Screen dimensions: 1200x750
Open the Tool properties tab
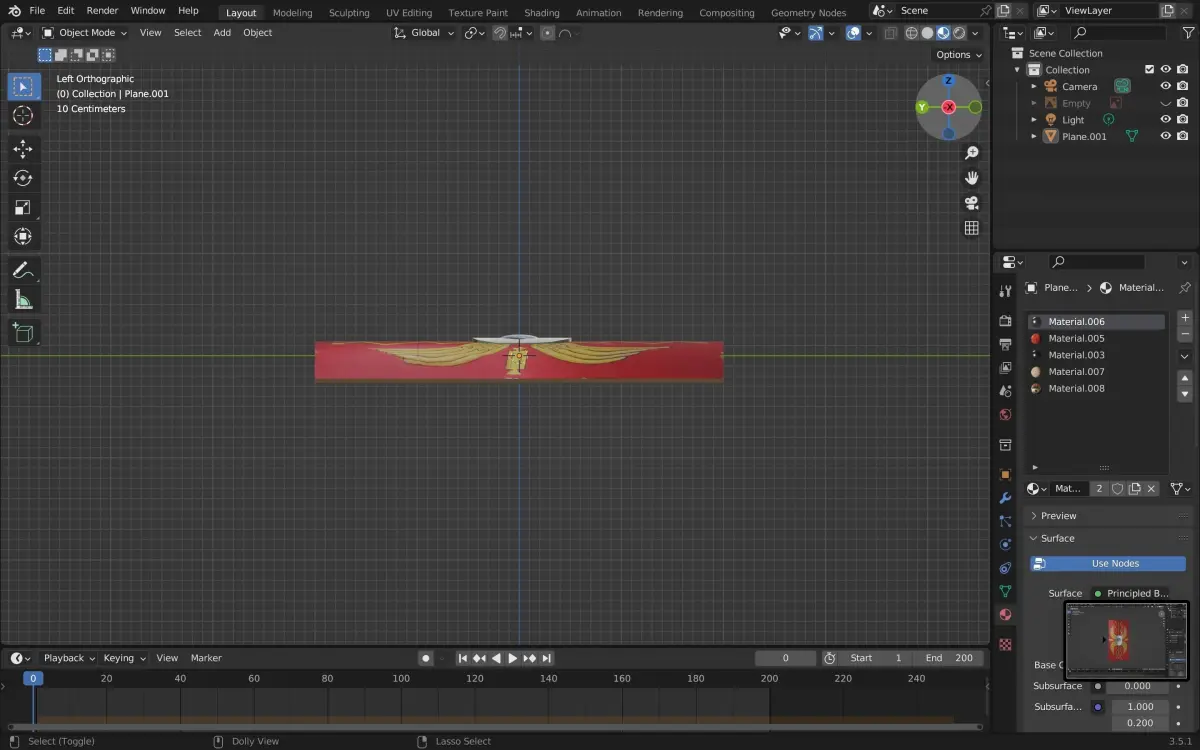(x=1006, y=290)
